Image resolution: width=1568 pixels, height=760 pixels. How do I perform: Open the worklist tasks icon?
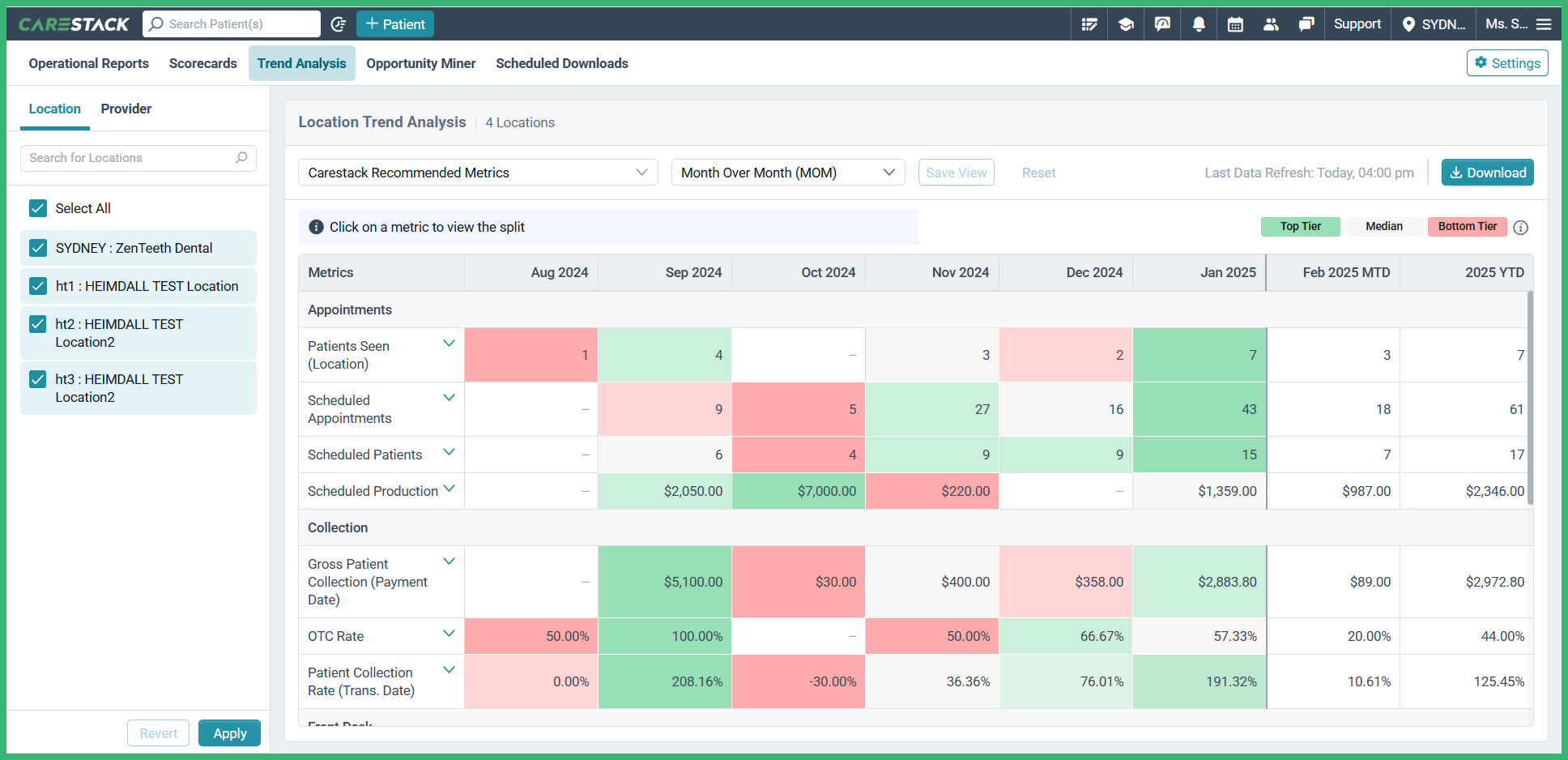click(x=1089, y=23)
